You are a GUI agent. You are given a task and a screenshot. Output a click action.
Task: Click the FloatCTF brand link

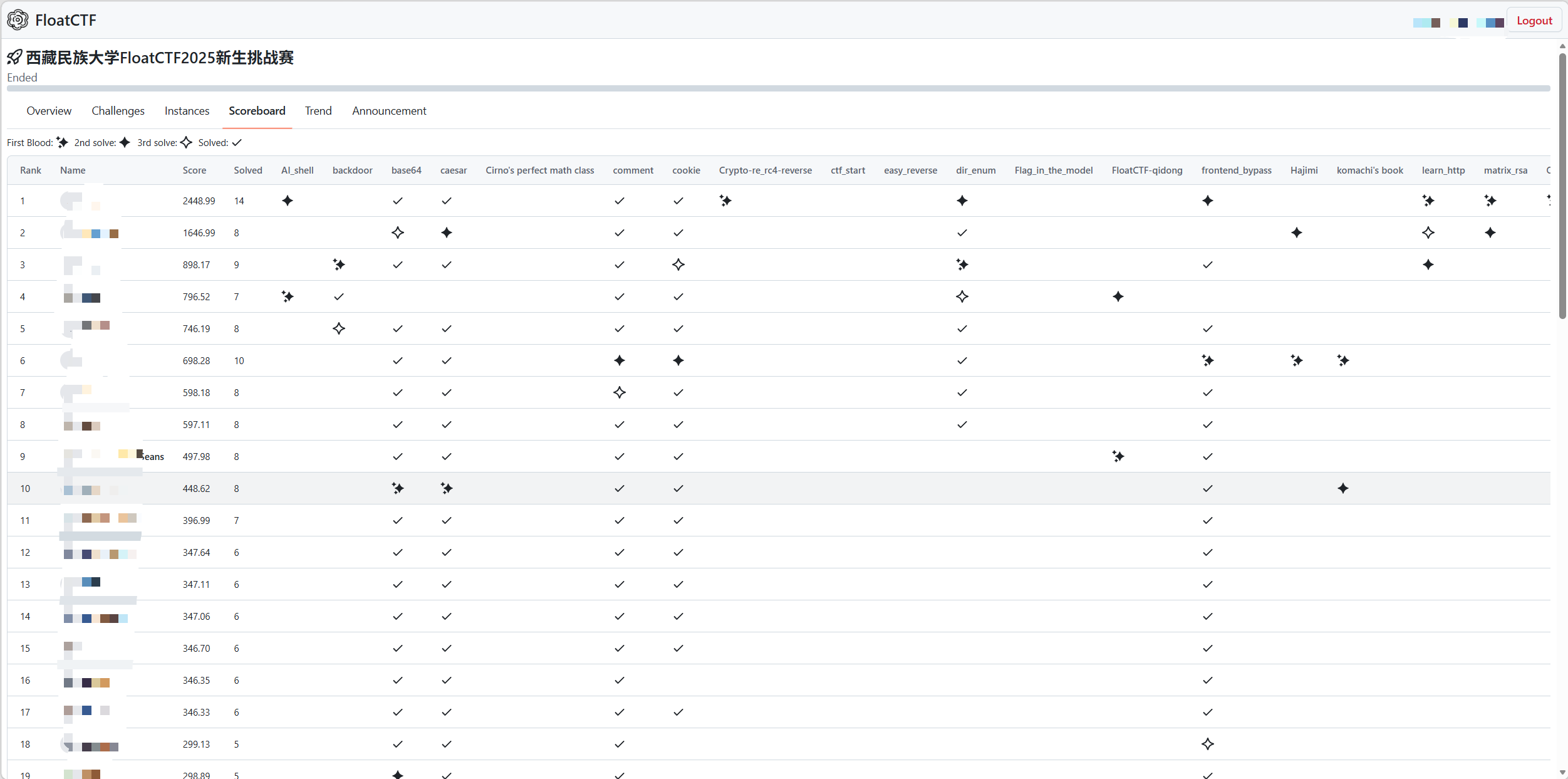pyautogui.click(x=66, y=20)
